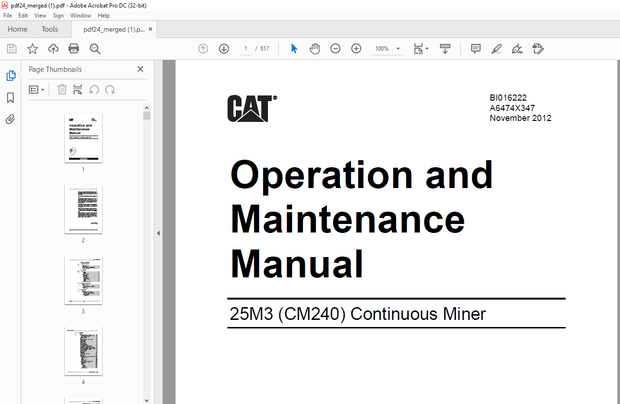Screen dimensions: 620x404
Task: Switch to the Tools tab
Action: (x=50, y=29)
